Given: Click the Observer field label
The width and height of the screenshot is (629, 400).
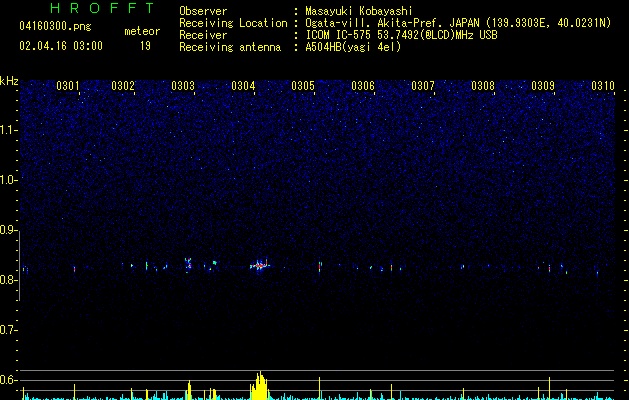Looking at the screenshot, I should pos(203,11).
